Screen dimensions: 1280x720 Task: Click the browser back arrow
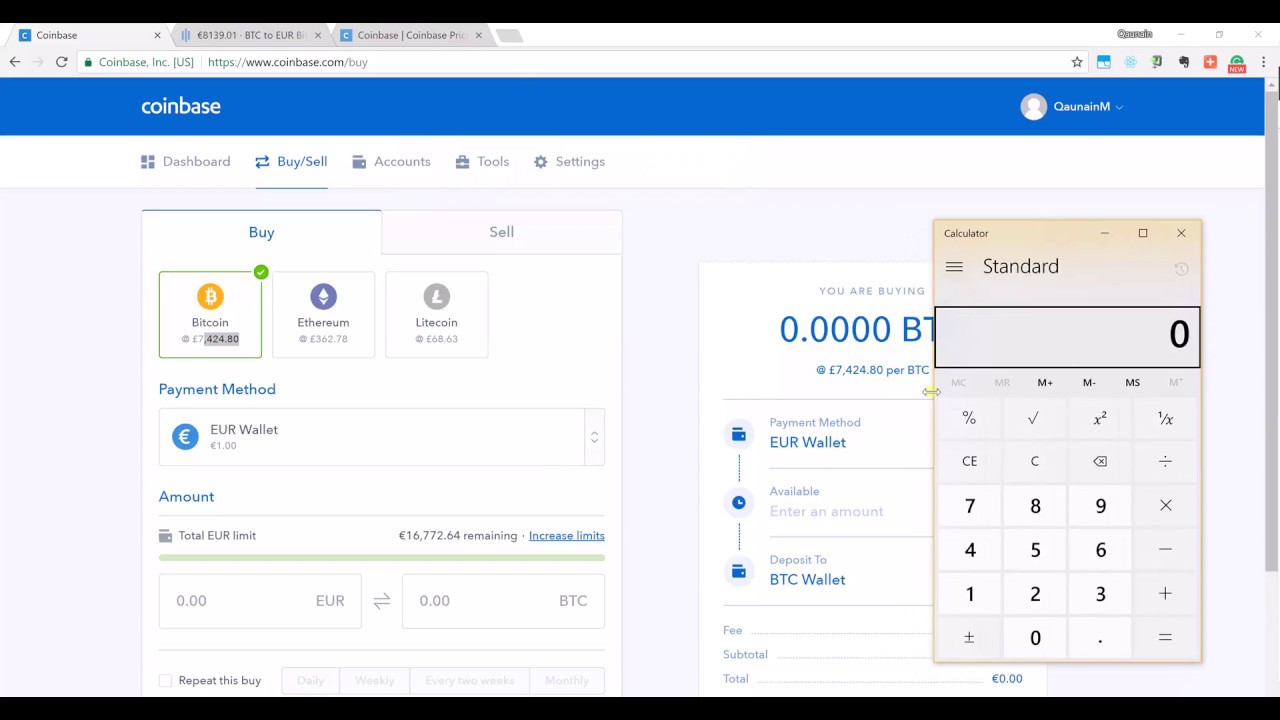point(15,62)
